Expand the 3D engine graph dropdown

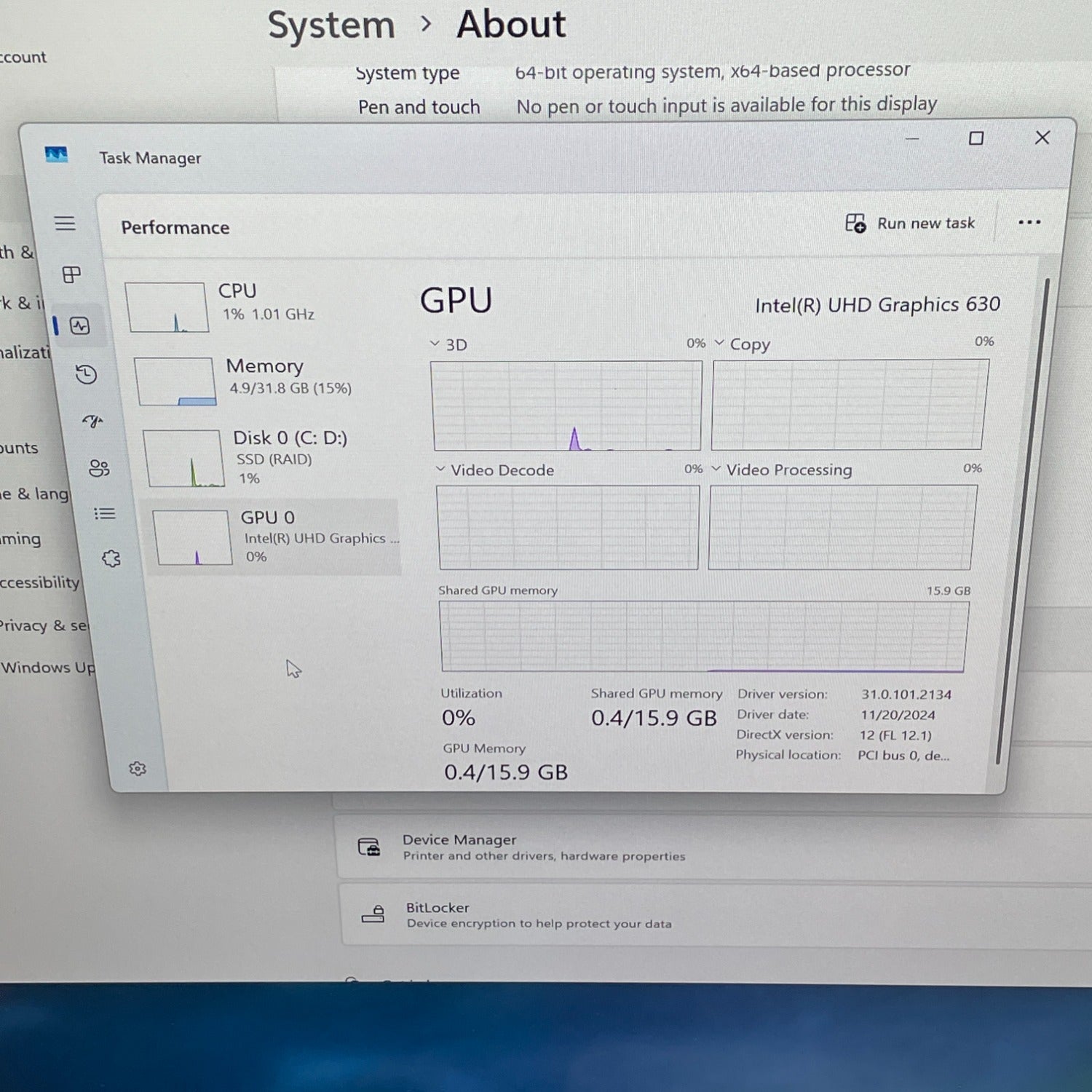pyautogui.click(x=435, y=344)
